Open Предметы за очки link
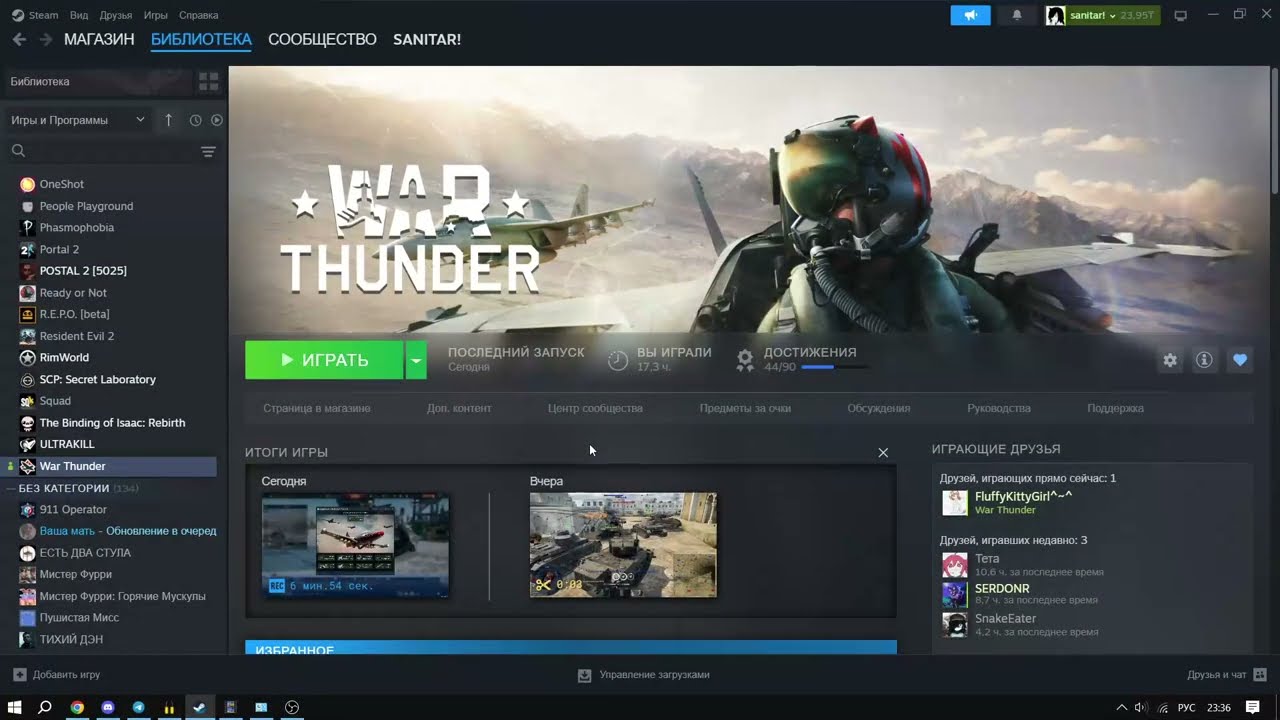 745,408
